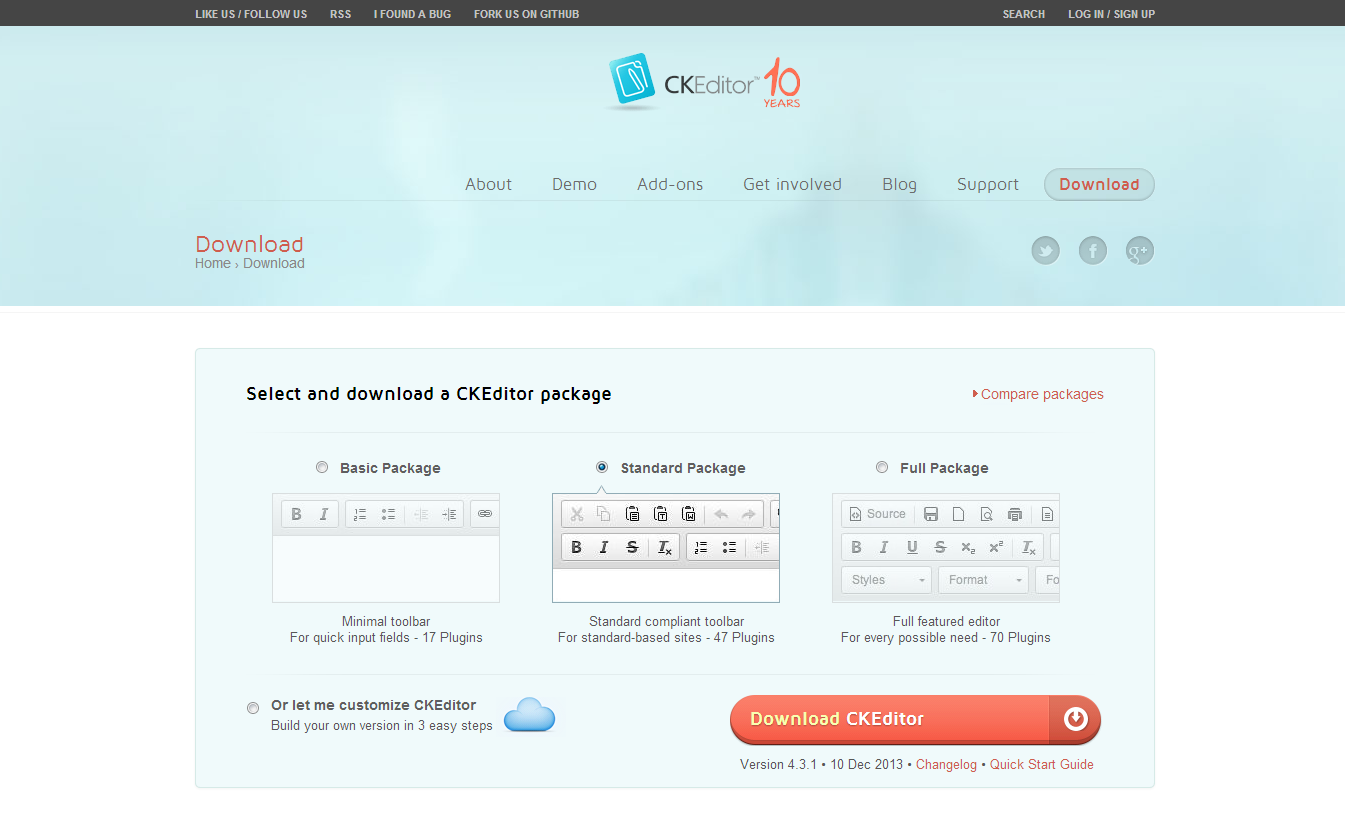Click Redo arrow in Standard Package preview
Image resolution: width=1345 pixels, height=839 pixels.
pyautogui.click(x=748, y=514)
